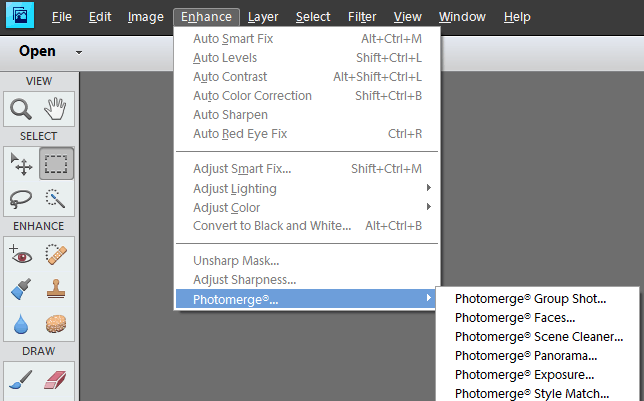Select the Zoom tool
Viewport: 644px width, 401px height.
click(20, 108)
